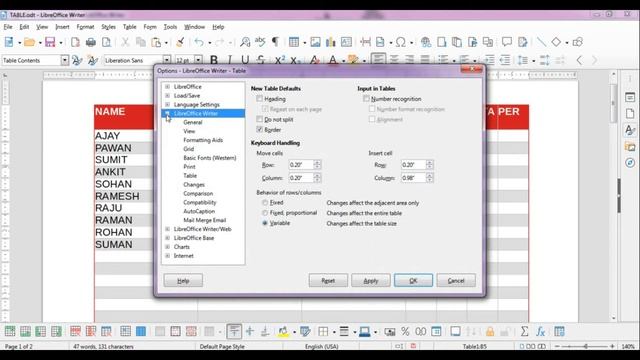Screen dimensions: 640x360
Task: Click the Insert Comment icon
Action: pos(507,42)
